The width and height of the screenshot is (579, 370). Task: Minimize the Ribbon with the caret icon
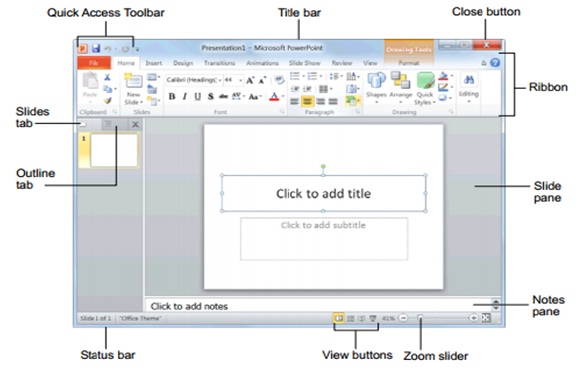(484, 63)
